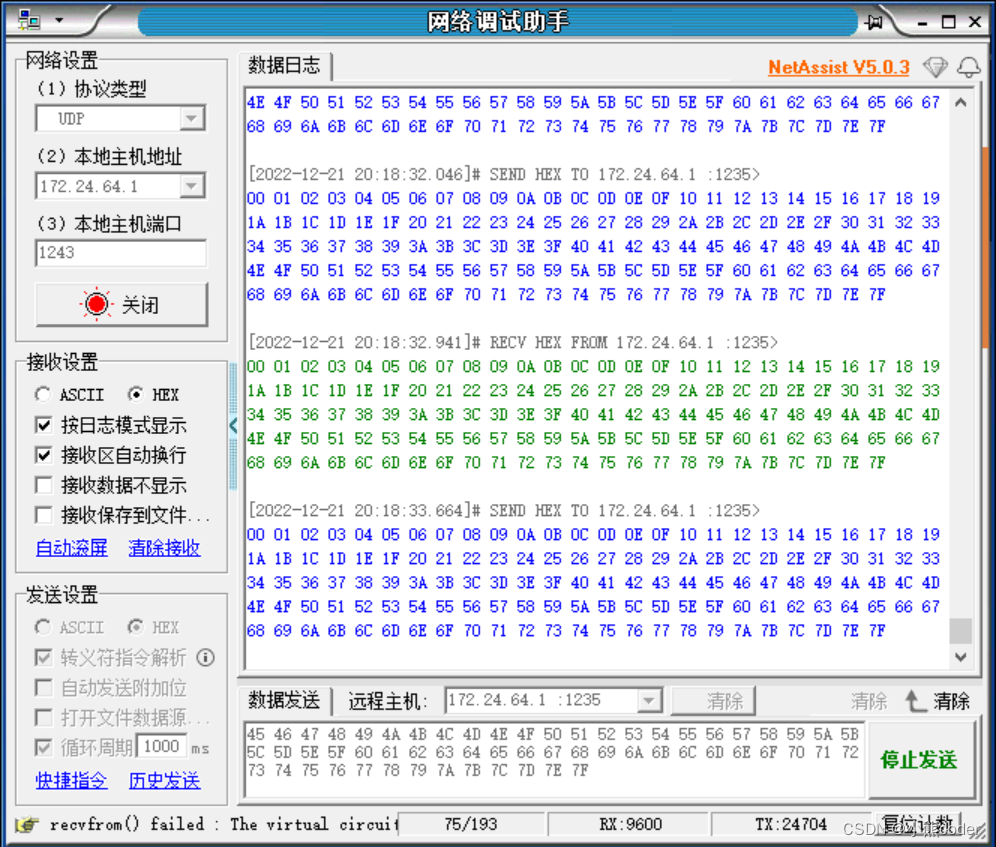The width and height of the screenshot is (996, 847).
Task: Click the info icon next to 转义符指令解析
Action: [x=205, y=658]
